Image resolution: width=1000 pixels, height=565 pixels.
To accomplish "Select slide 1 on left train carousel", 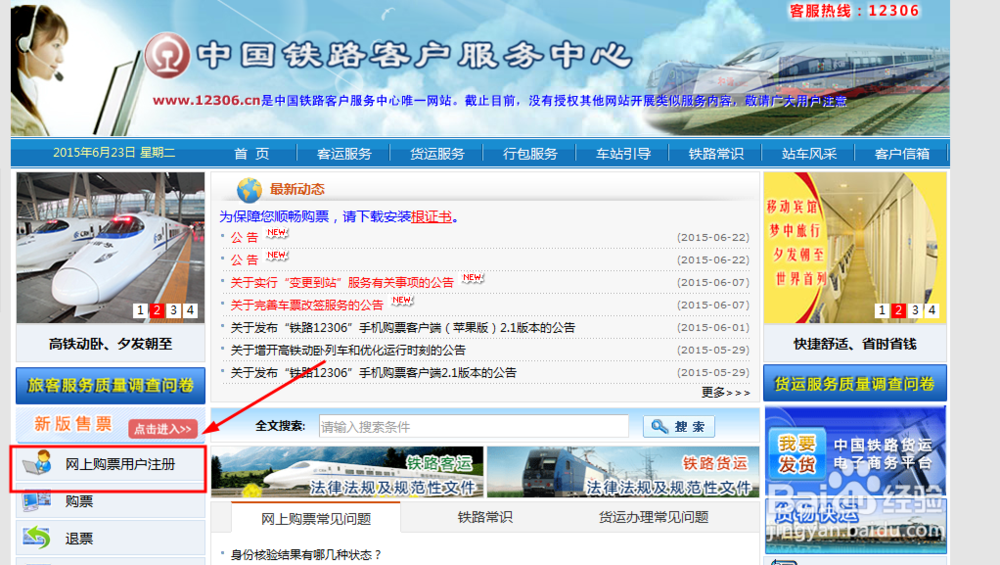I will pyautogui.click(x=140, y=311).
